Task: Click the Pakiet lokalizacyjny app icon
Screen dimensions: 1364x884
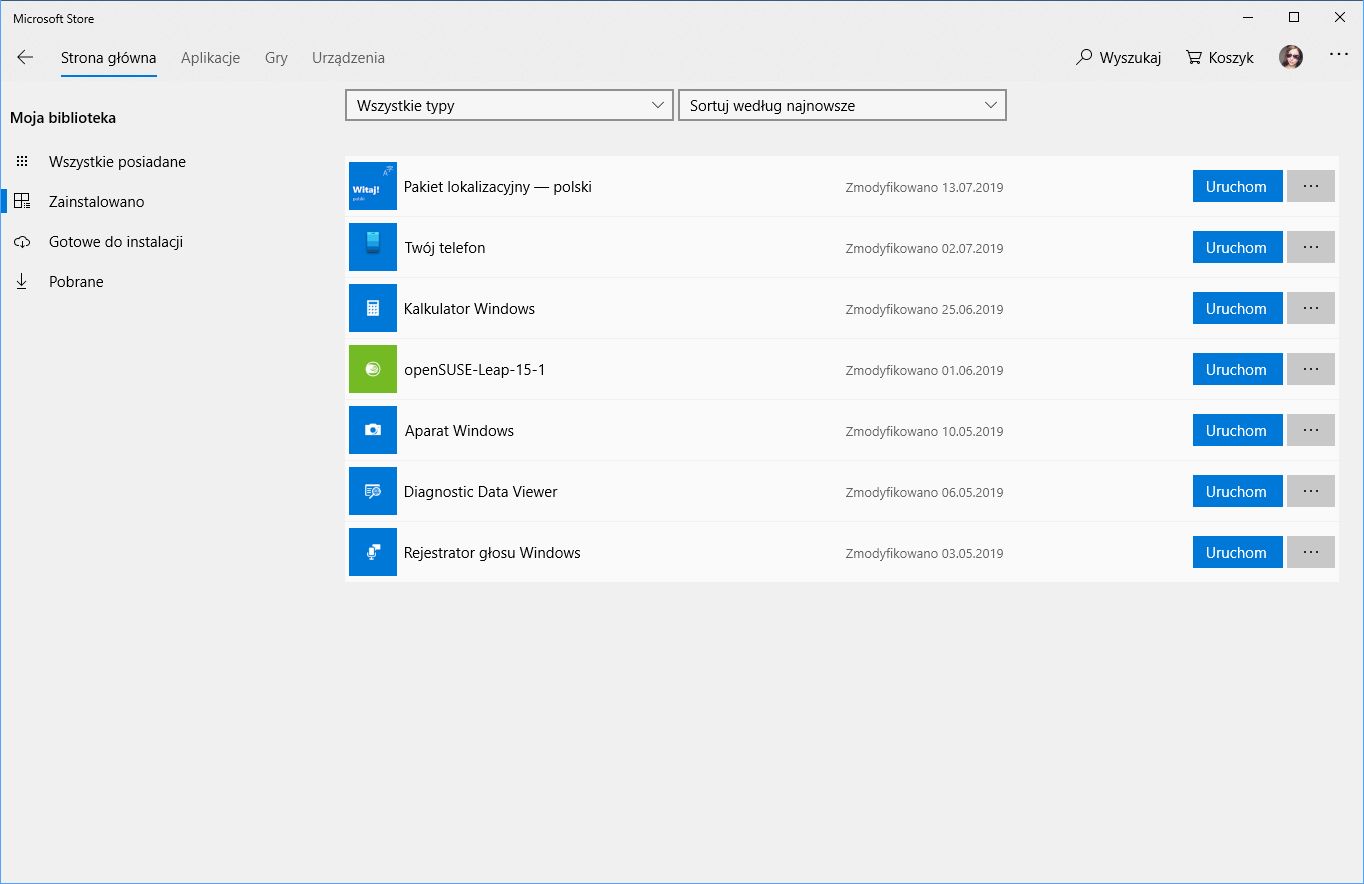Action: point(373,186)
